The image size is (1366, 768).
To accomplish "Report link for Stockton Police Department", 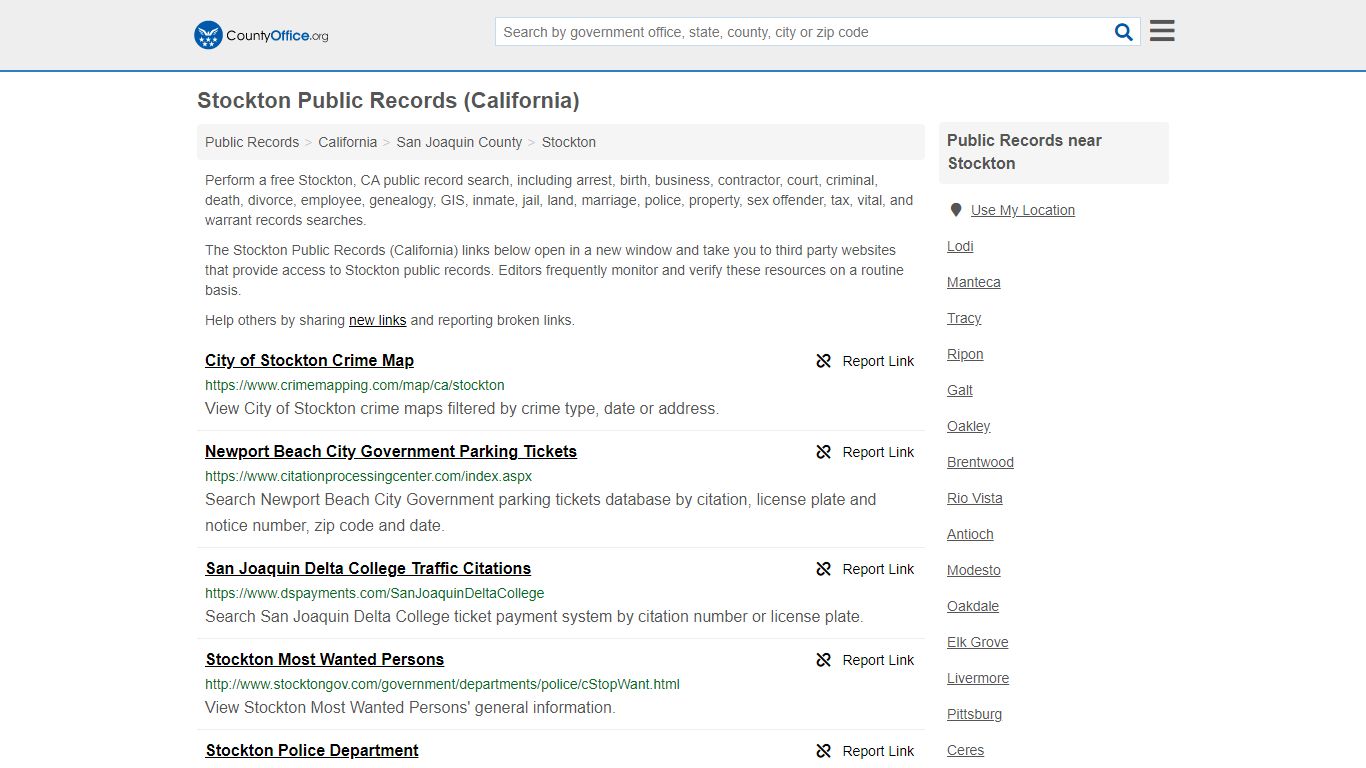I will 878,751.
